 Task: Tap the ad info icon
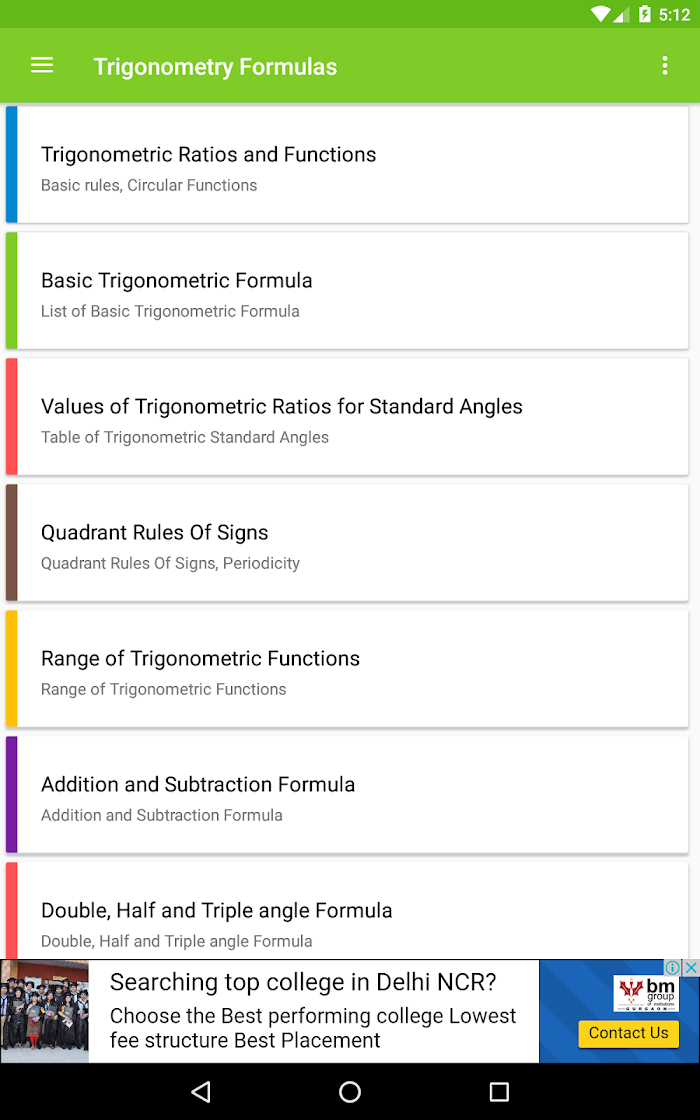click(673, 968)
